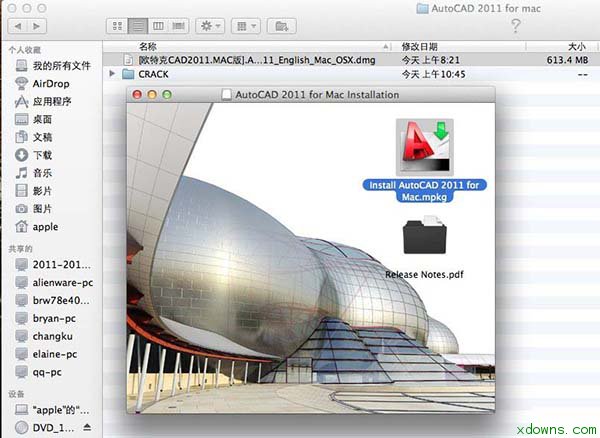Screen dimensions: 600x438
Task: Open 我的所有文件 in the sidebar
Action: click(52, 66)
